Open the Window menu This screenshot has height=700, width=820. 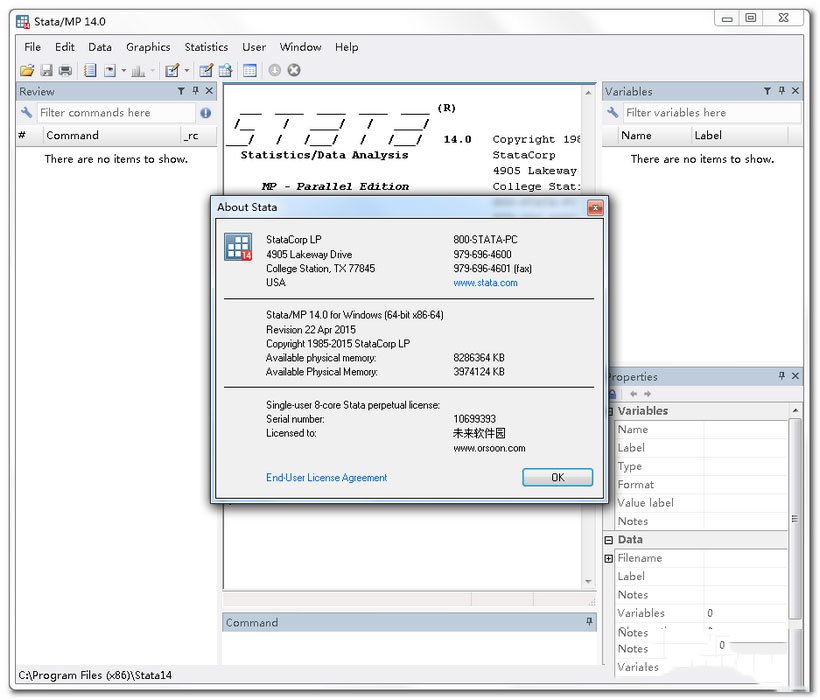300,47
